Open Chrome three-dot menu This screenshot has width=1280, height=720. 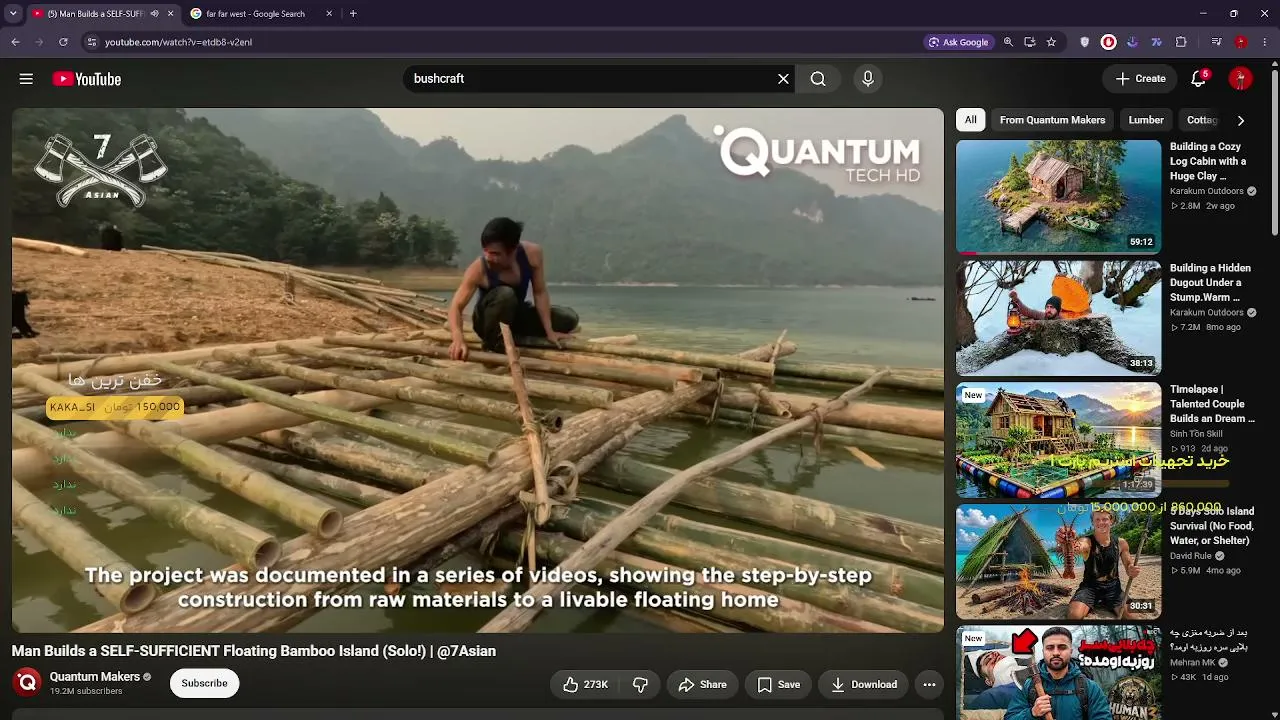click(1265, 42)
